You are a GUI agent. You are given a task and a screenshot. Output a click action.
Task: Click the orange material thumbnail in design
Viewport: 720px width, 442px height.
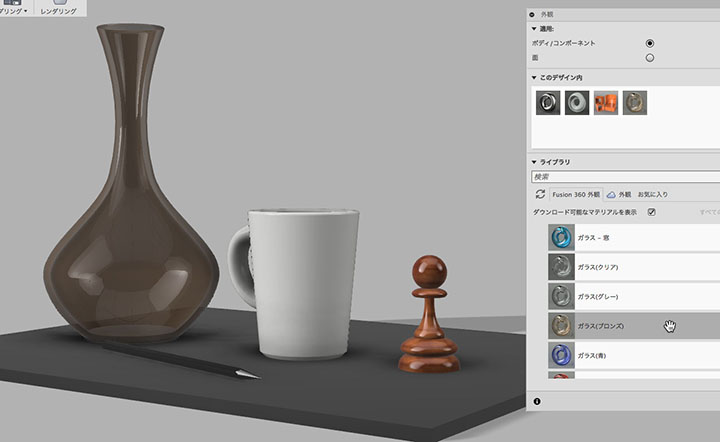(606, 102)
